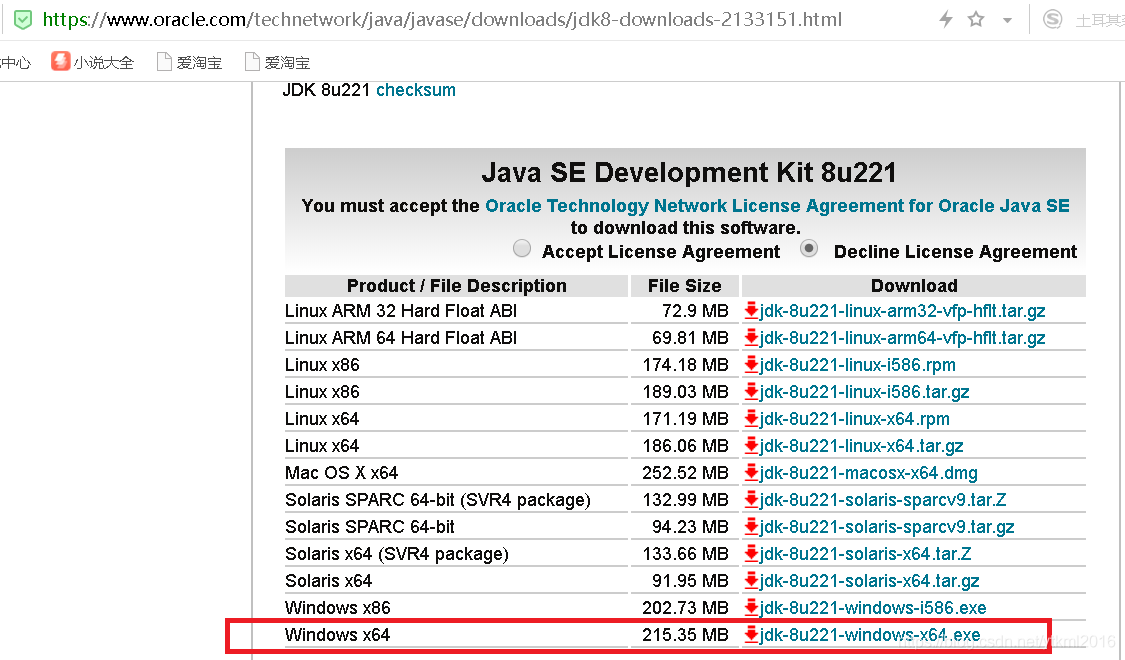Click the '133.66 MB' file size

tap(685, 554)
